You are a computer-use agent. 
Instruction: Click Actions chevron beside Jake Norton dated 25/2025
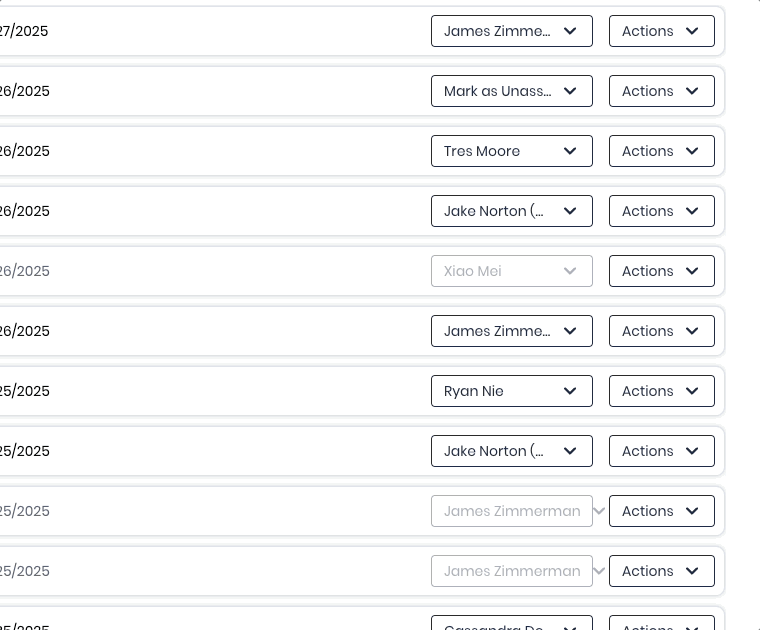tap(692, 451)
